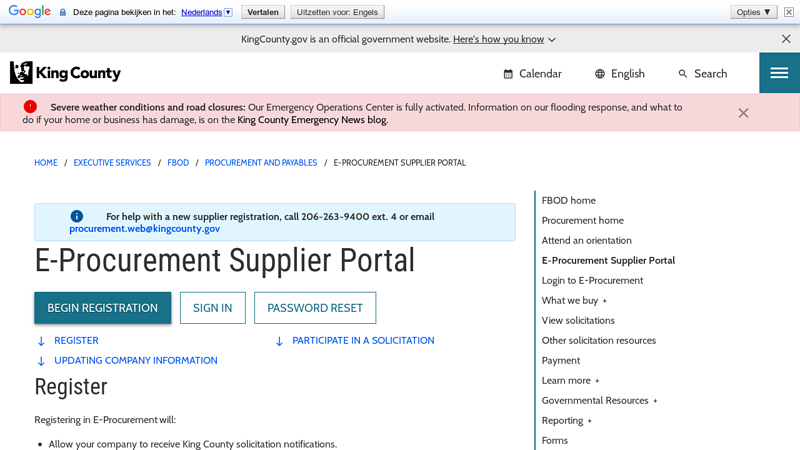This screenshot has width=800, height=450.
Task: Click the Google logo in translate bar
Action: coord(30,11)
